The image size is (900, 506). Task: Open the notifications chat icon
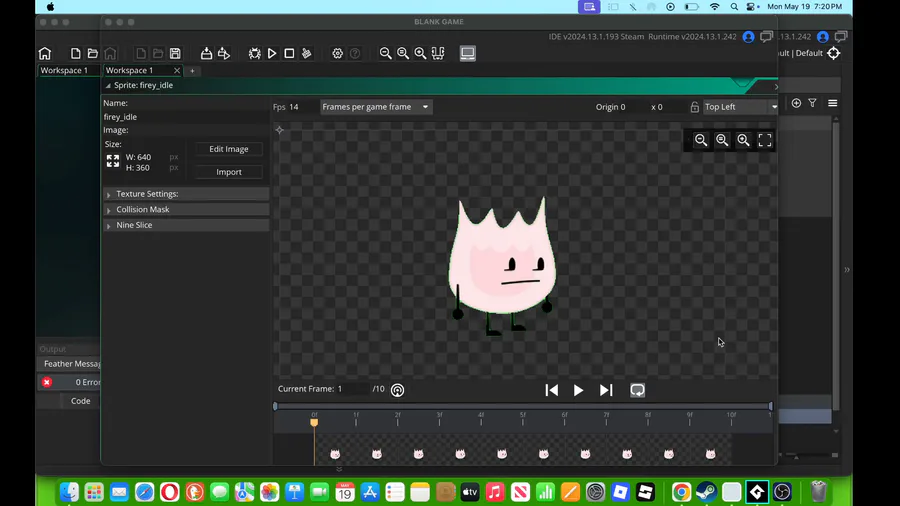tap(766, 37)
